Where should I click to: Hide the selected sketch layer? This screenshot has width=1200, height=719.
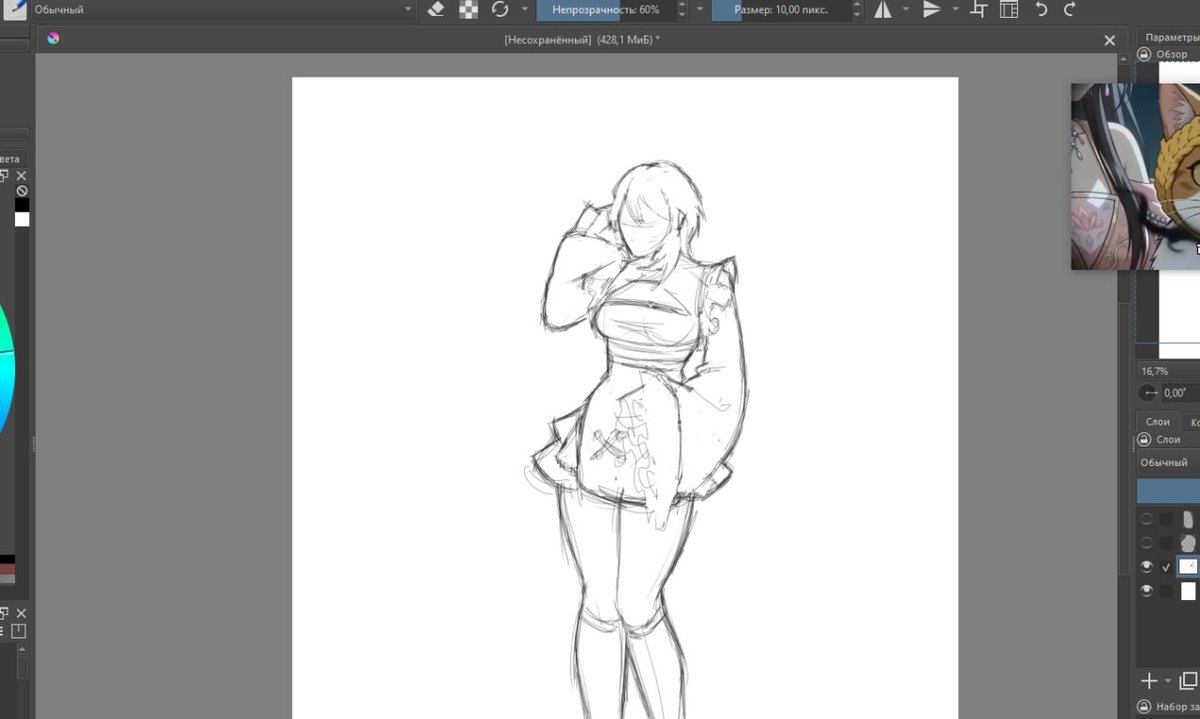click(1147, 566)
